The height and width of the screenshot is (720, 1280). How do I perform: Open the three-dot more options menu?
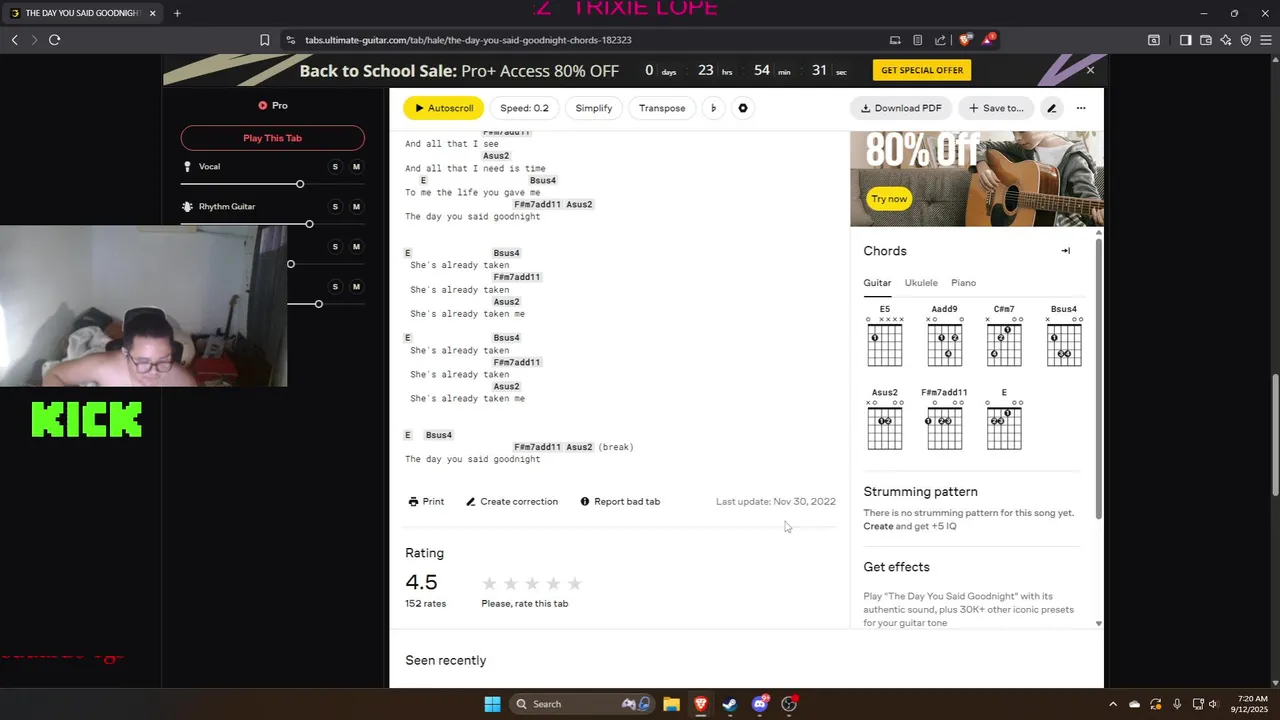click(x=1081, y=108)
